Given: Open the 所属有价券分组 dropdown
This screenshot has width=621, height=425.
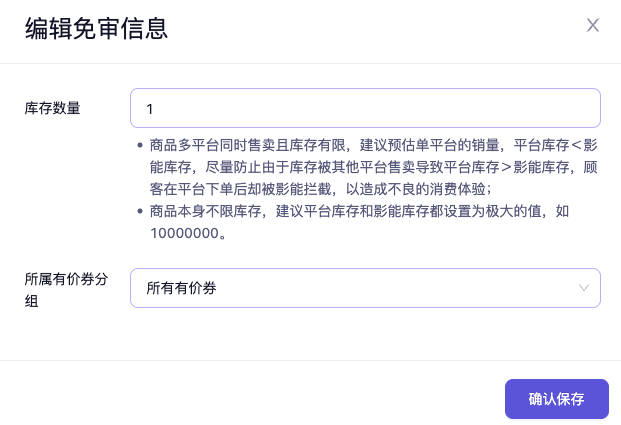Looking at the screenshot, I should 365,288.
